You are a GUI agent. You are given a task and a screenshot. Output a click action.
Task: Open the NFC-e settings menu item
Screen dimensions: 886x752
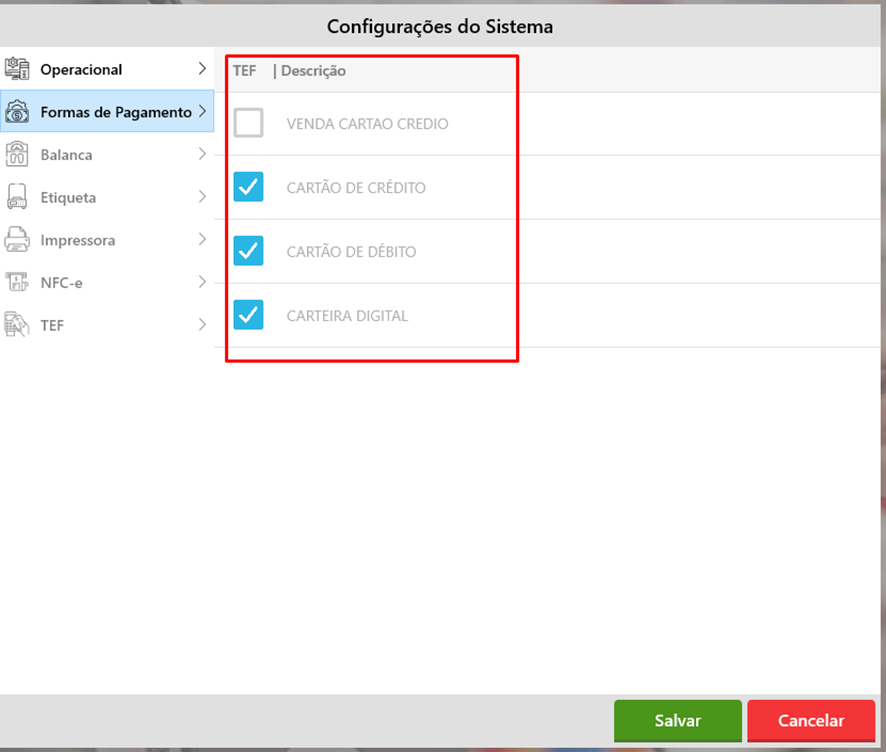coord(62,283)
